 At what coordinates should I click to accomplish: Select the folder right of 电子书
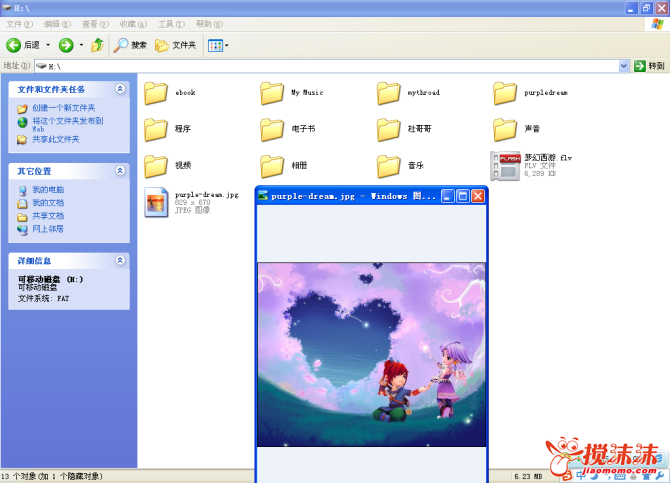[x=404, y=129]
